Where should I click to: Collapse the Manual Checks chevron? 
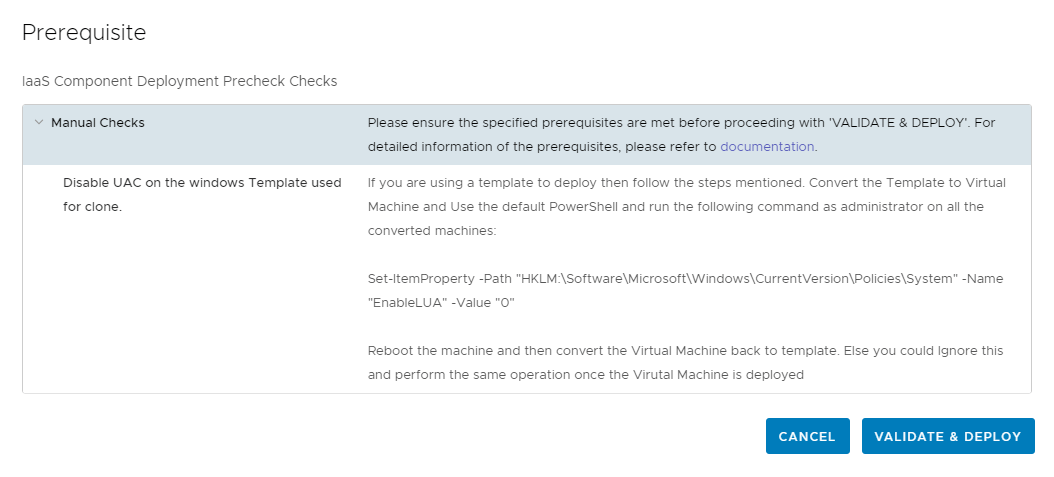39,123
